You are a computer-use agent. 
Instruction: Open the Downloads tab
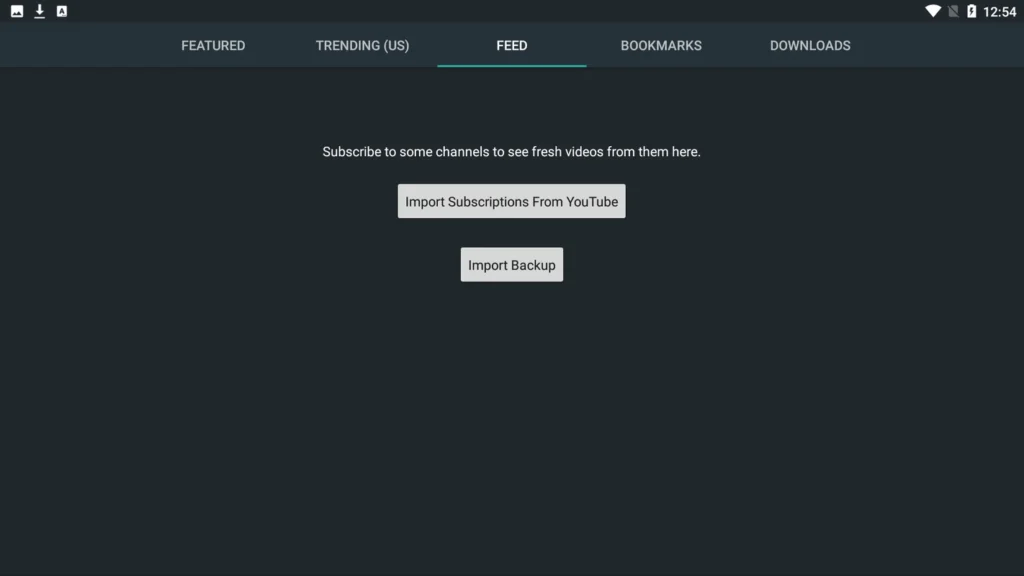[810, 45]
